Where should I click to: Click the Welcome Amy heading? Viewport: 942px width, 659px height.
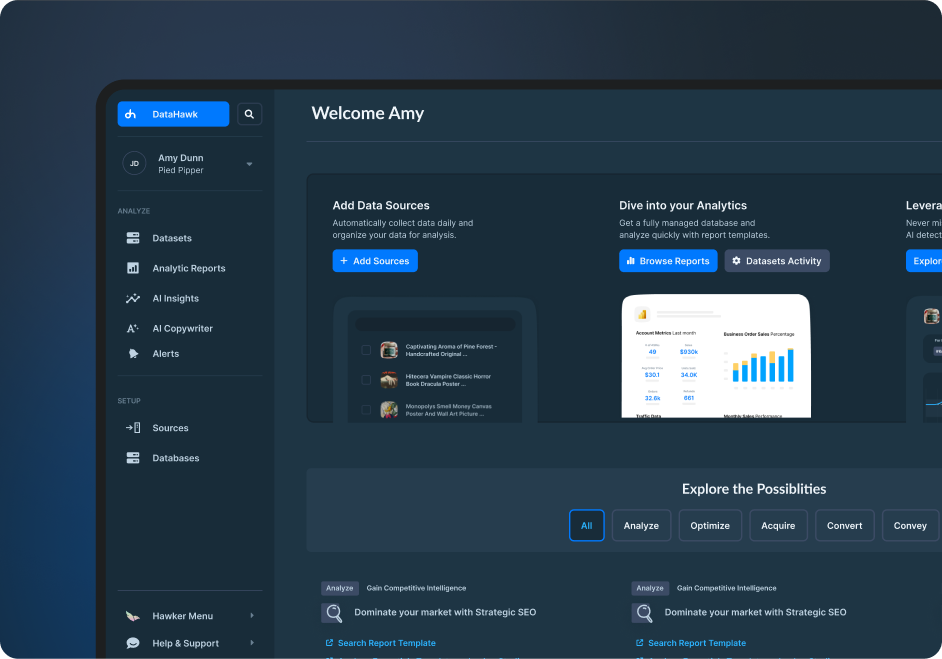tap(368, 113)
